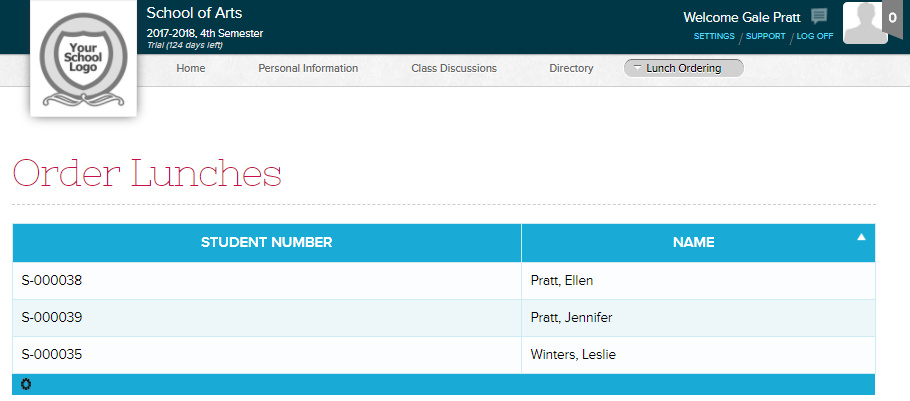Image resolution: width=910 pixels, height=401 pixels.
Task: Click the school logo placeholder image
Action: coord(84,59)
